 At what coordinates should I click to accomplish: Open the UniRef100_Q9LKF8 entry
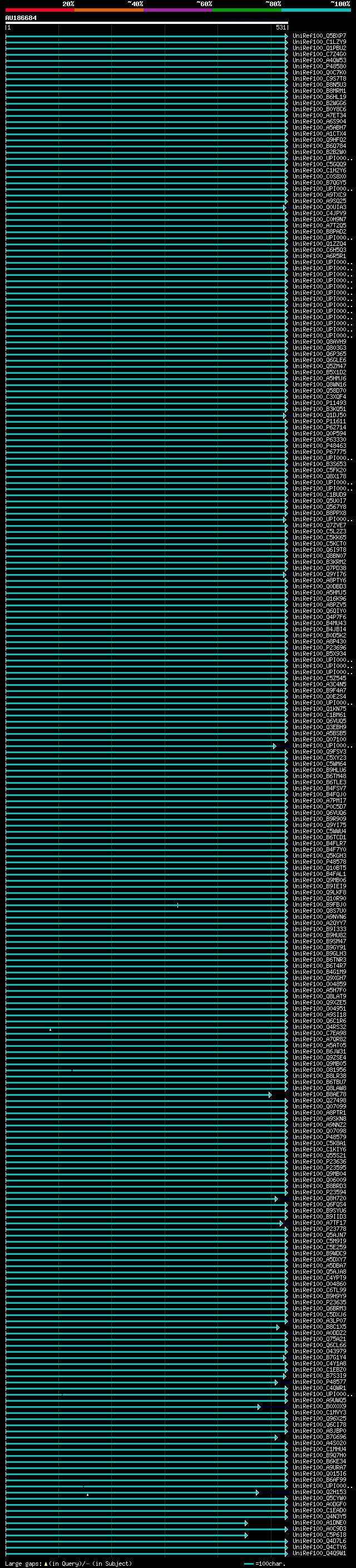pos(319,892)
